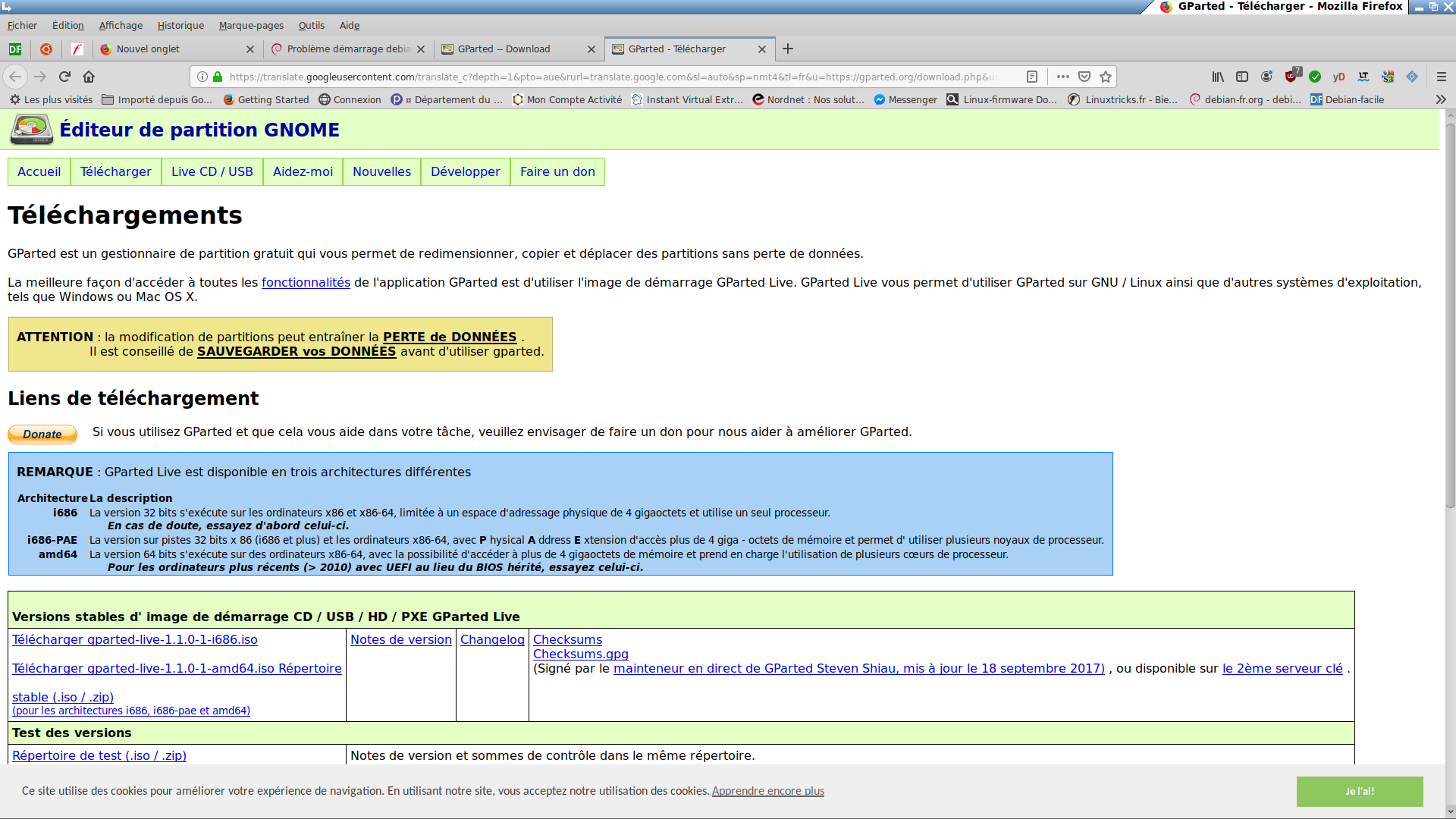Viewport: 1456px width, 819px height.
Task: Open the uBlock Origin extension
Action: (x=1291, y=76)
